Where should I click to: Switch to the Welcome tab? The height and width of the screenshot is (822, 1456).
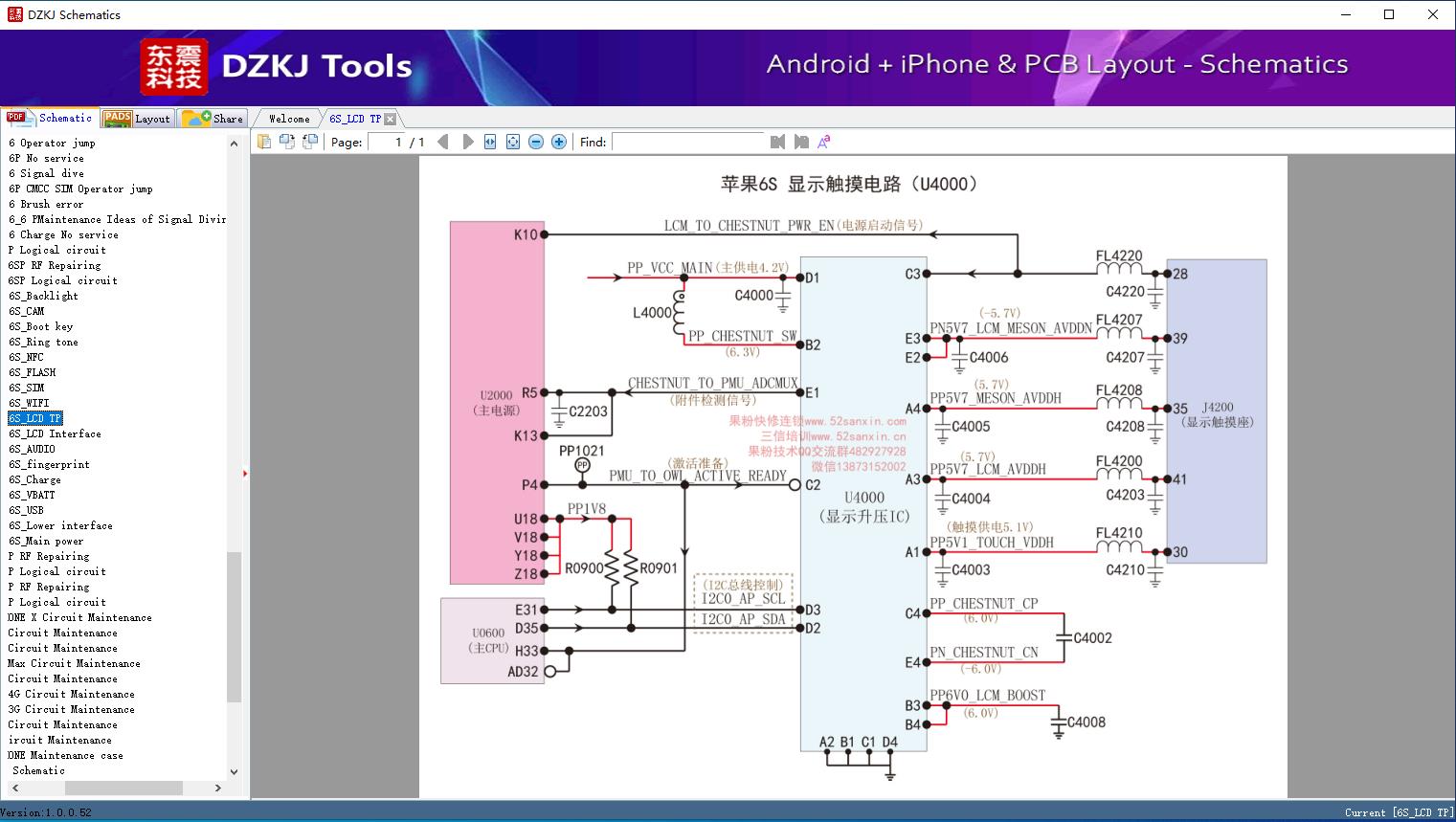pyautogui.click(x=289, y=119)
